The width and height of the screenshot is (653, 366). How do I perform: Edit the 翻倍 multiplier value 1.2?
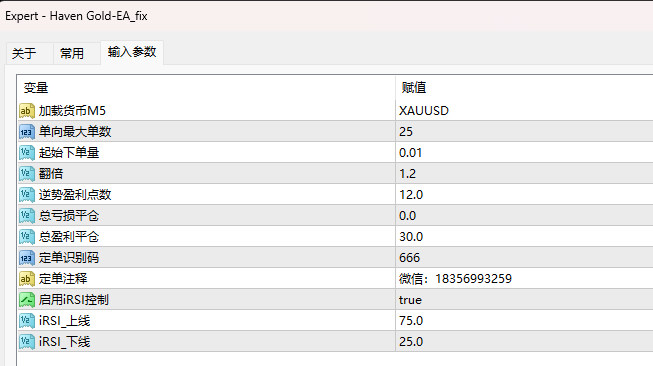coord(524,174)
